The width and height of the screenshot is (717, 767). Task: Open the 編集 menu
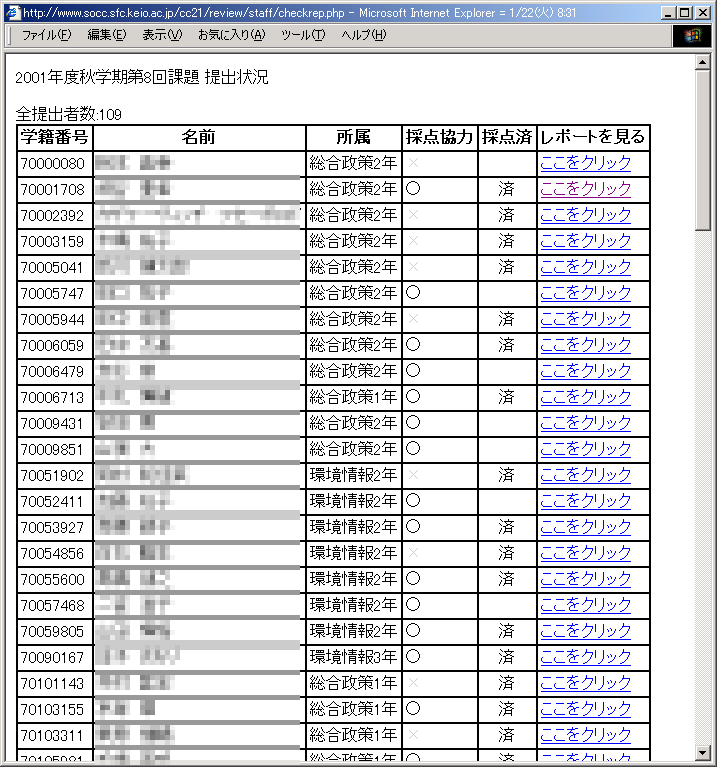click(x=106, y=35)
